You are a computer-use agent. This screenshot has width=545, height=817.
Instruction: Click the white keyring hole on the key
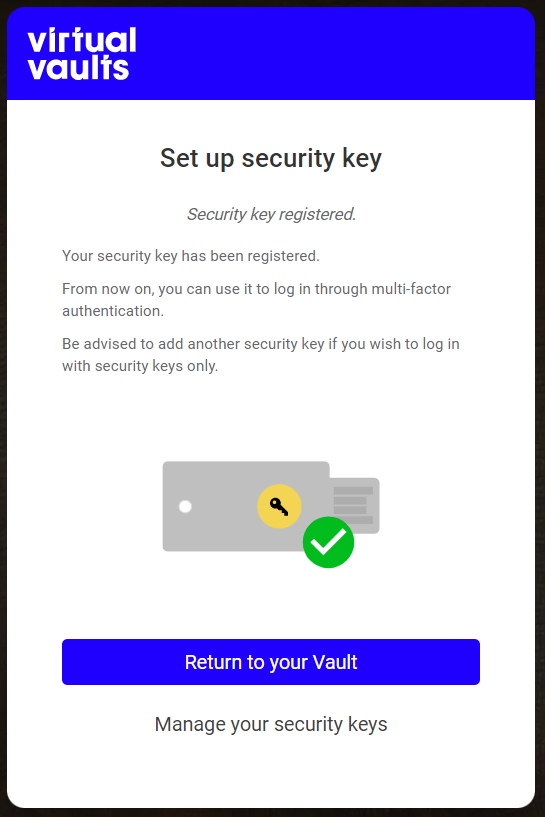coord(185,506)
